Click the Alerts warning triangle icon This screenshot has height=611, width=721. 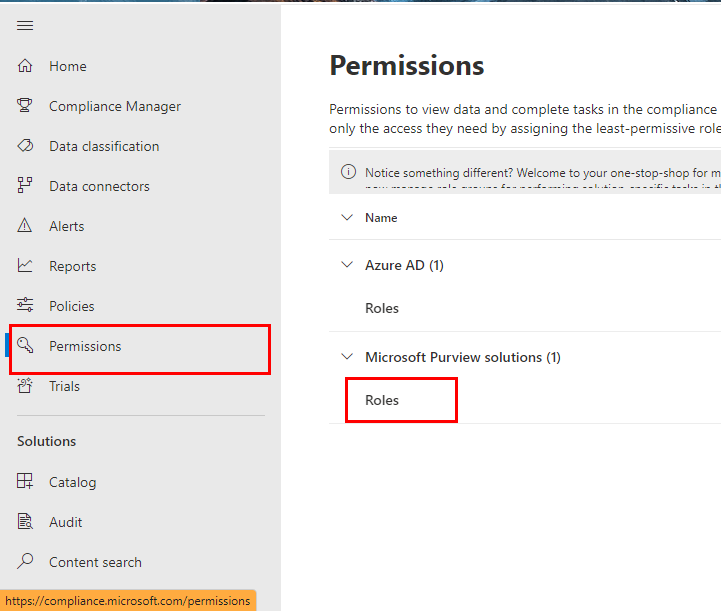point(25,226)
